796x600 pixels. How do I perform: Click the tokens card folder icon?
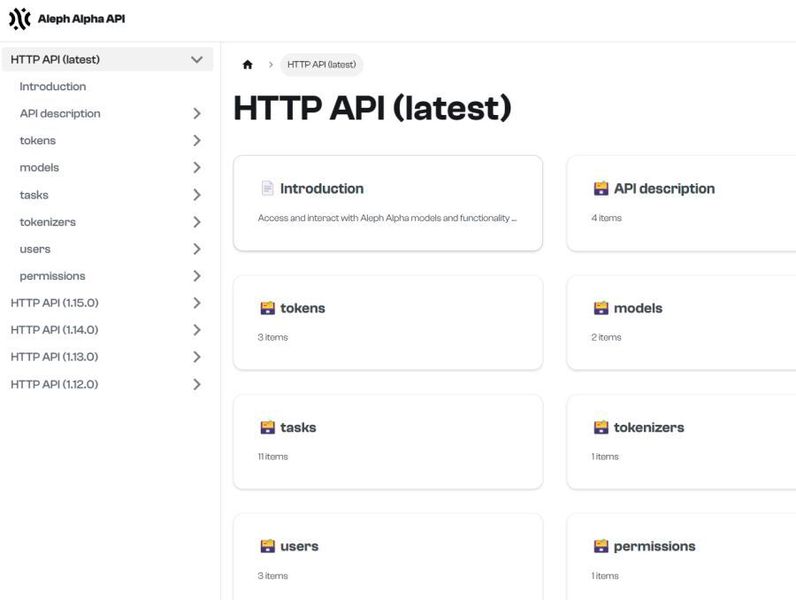point(267,308)
